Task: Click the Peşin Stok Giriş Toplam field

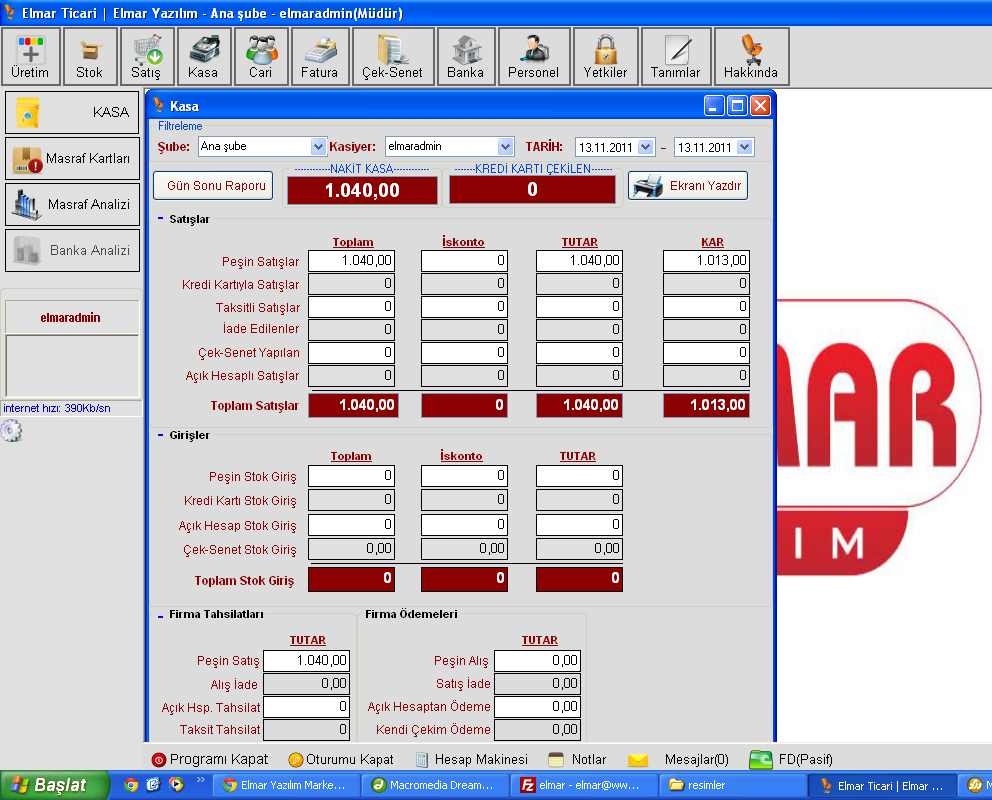Action: [x=352, y=476]
